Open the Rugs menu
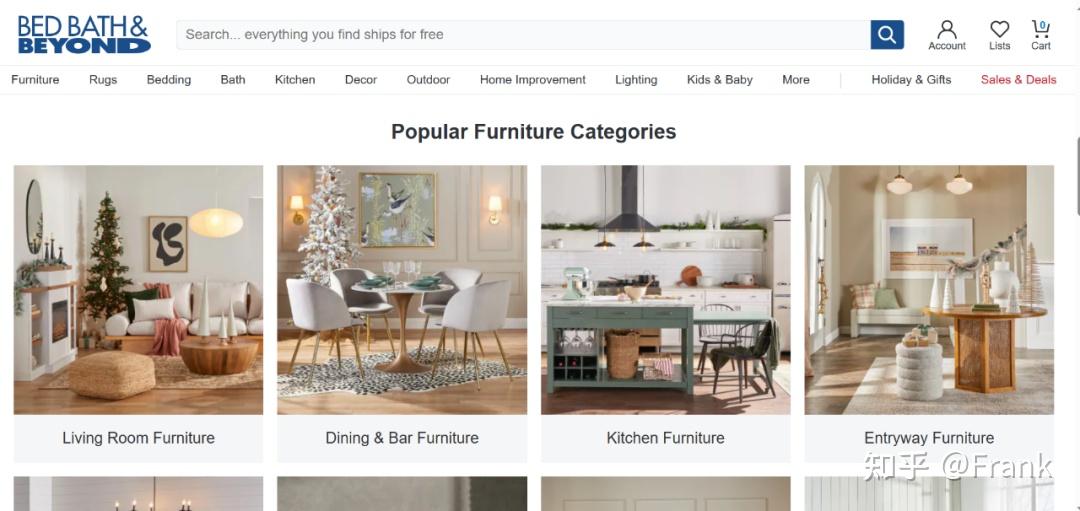This screenshot has width=1080, height=511. [x=103, y=80]
